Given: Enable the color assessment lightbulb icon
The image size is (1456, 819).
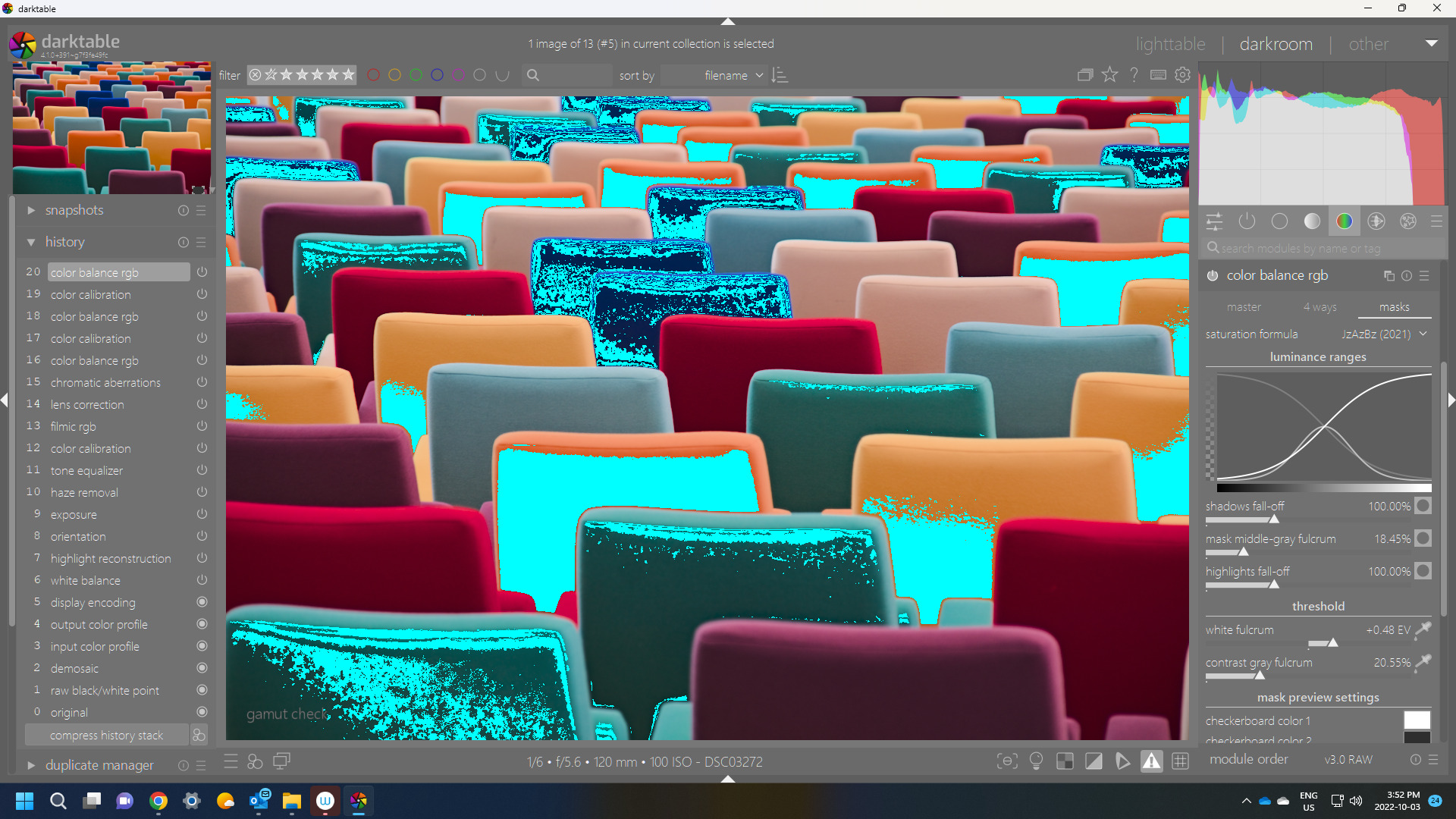Looking at the screenshot, I should (x=1036, y=761).
